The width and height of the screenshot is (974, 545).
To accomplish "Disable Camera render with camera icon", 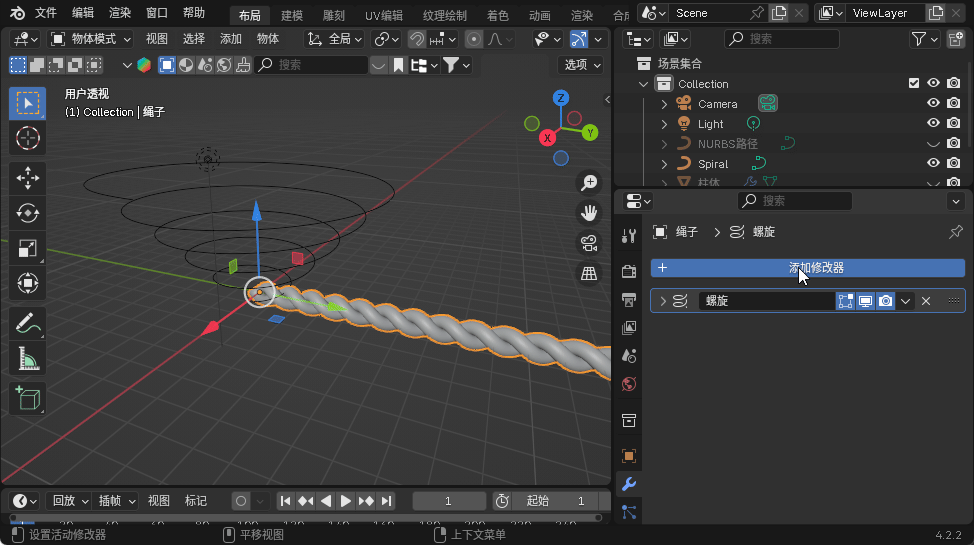I will [954, 103].
